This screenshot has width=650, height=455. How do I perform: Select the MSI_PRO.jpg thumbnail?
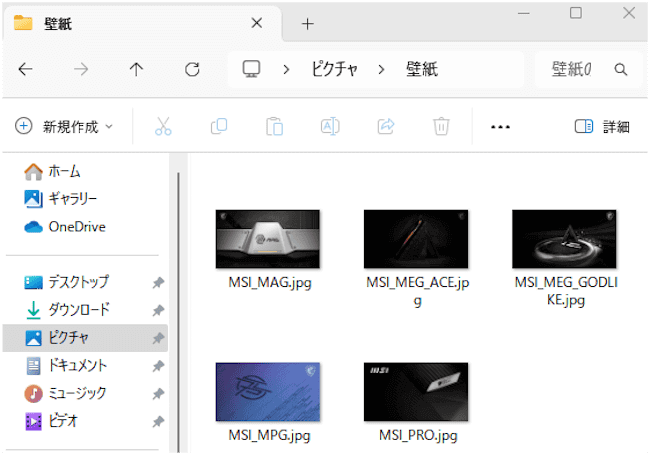[416, 392]
